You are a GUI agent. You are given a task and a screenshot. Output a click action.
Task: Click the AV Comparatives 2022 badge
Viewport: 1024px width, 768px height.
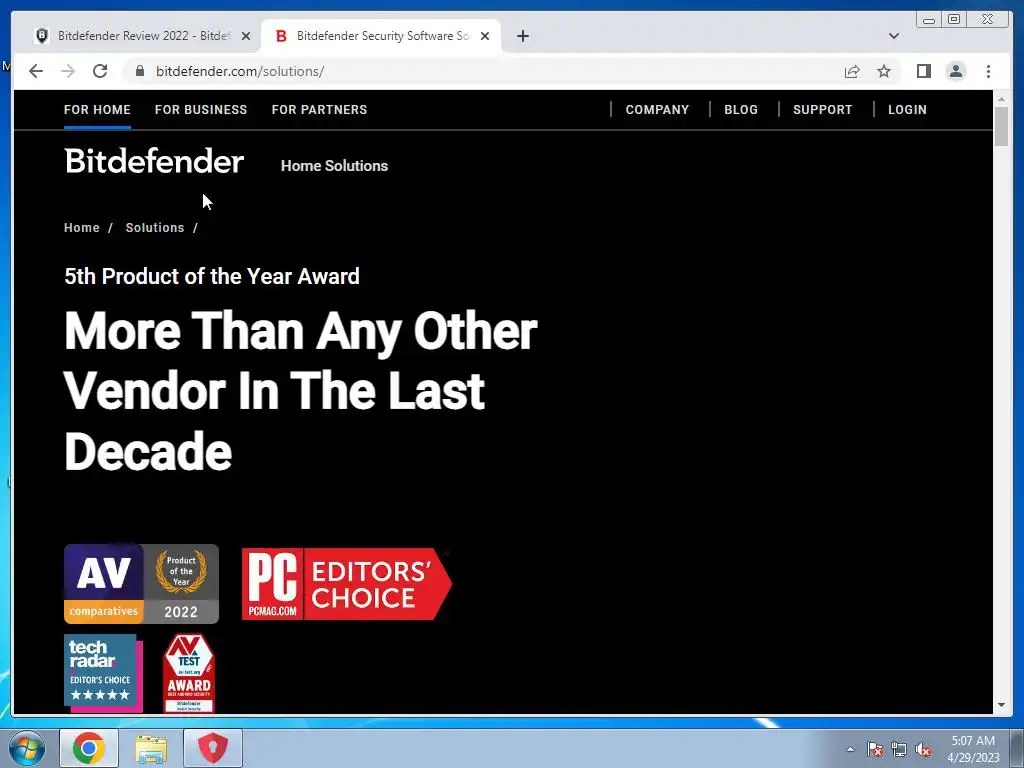point(141,584)
